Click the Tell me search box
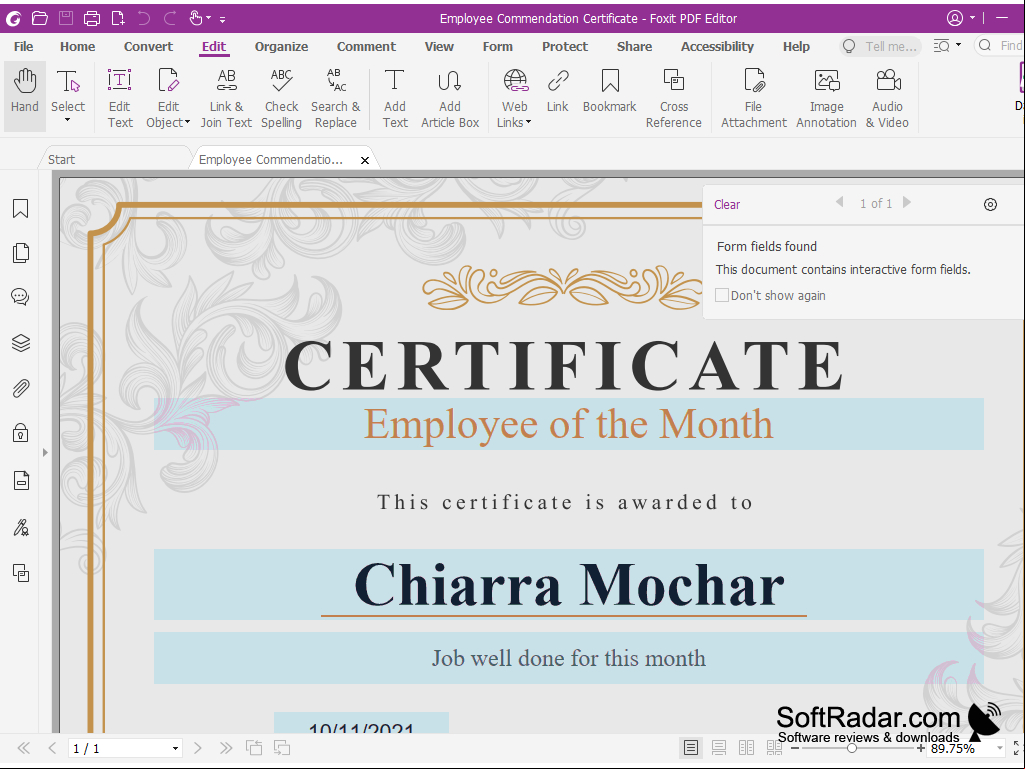Viewport: 1025px width, 769px height. pos(881,46)
